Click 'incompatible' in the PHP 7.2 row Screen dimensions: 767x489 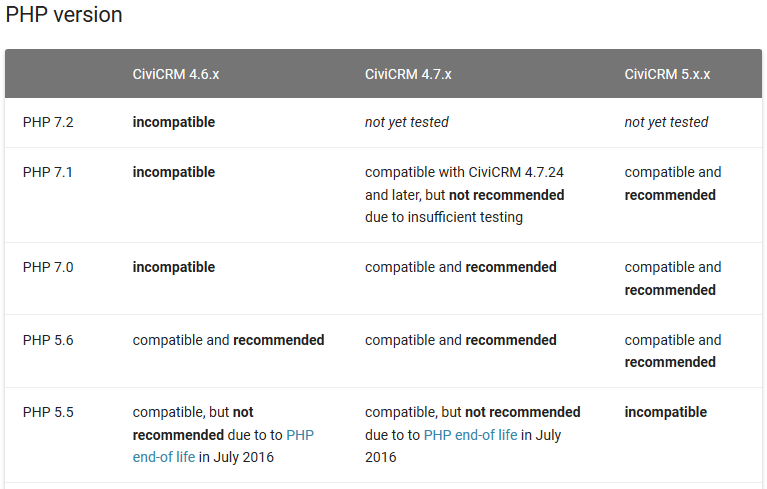(174, 122)
